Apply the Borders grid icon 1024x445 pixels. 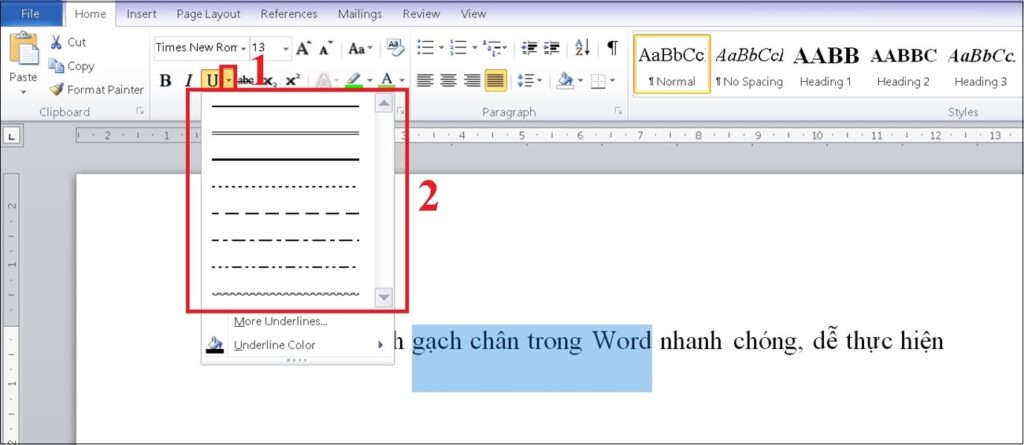point(598,81)
